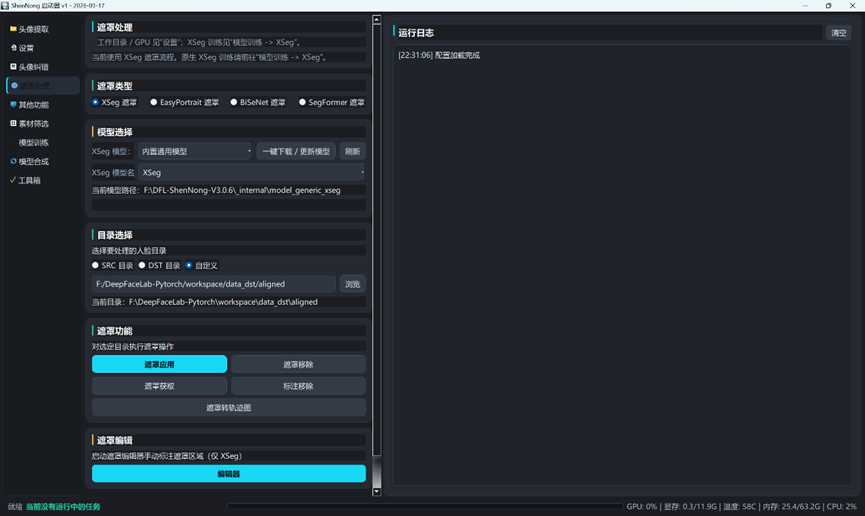Click the CPU: 2% status bar text
Viewport: 865px width, 516px height.
click(x=841, y=507)
